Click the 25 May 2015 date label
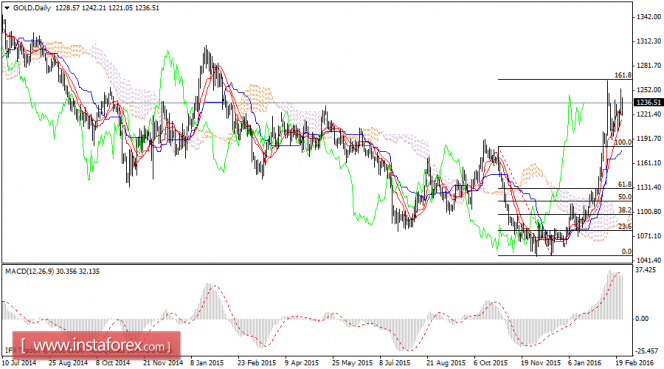The width and height of the screenshot is (664, 369). [x=351, y=363]
